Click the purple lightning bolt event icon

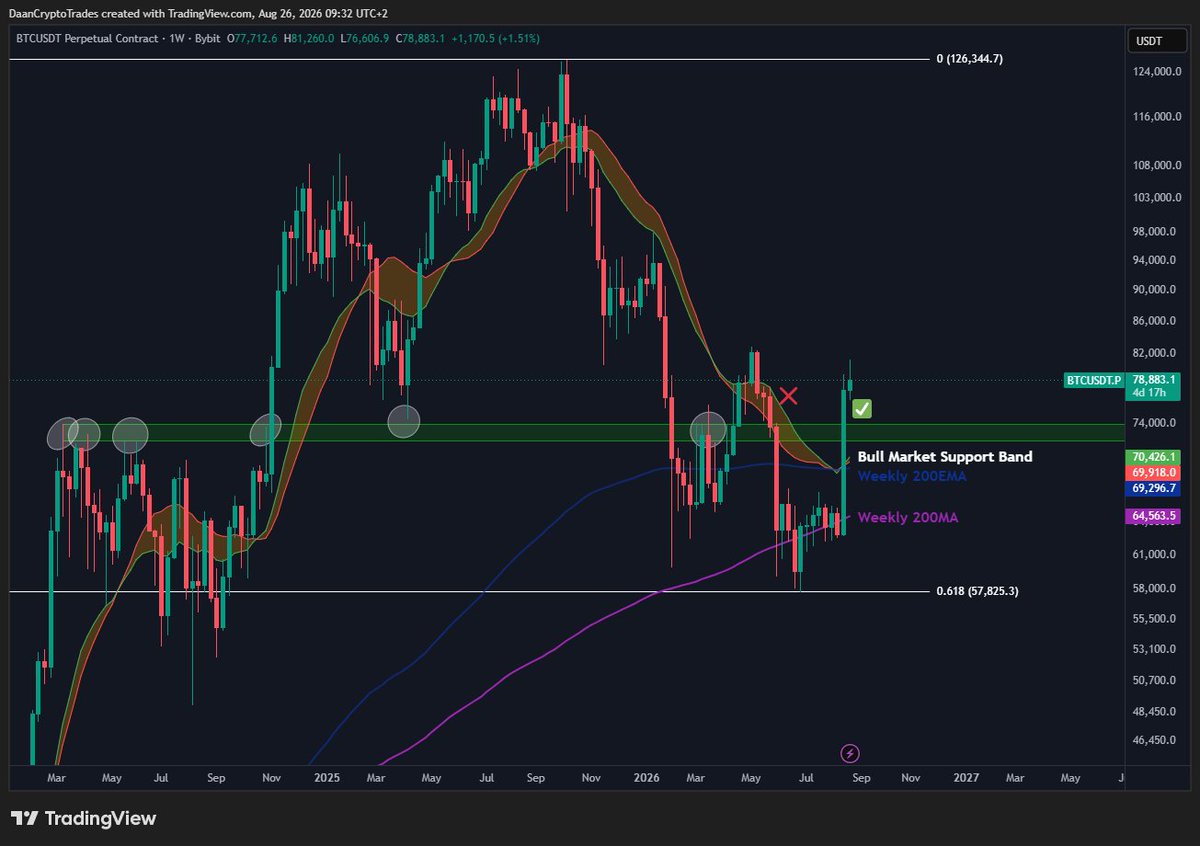[850, 753]
